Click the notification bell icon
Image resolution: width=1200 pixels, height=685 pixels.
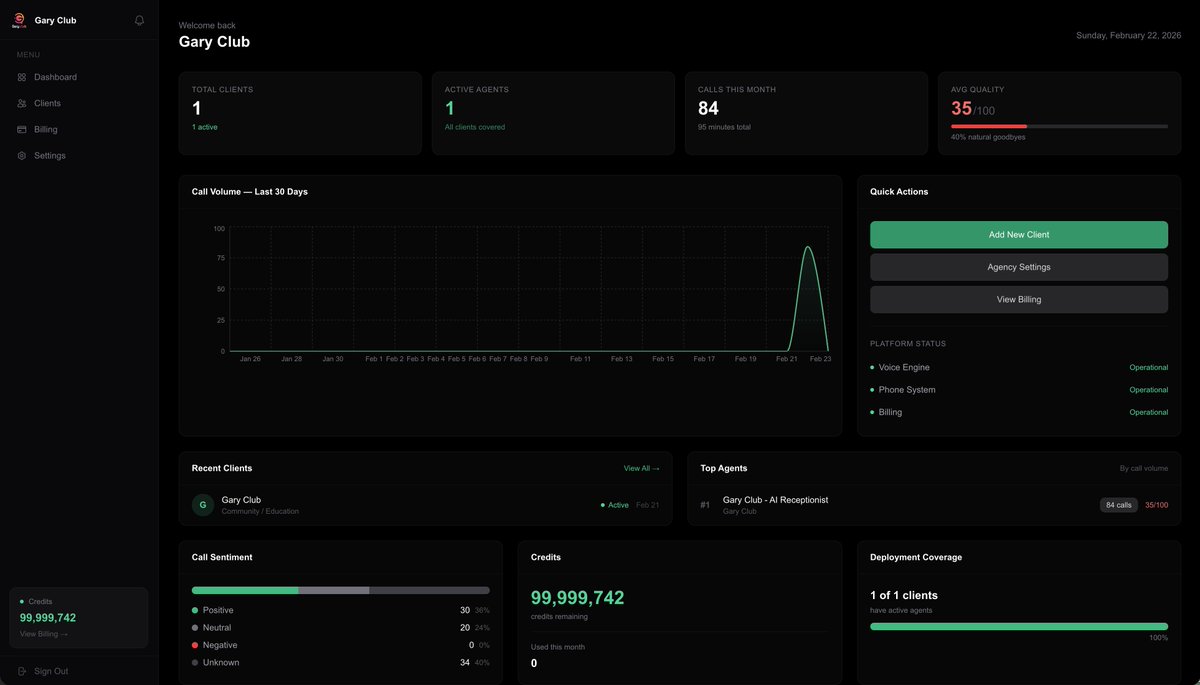click(138, 19)
